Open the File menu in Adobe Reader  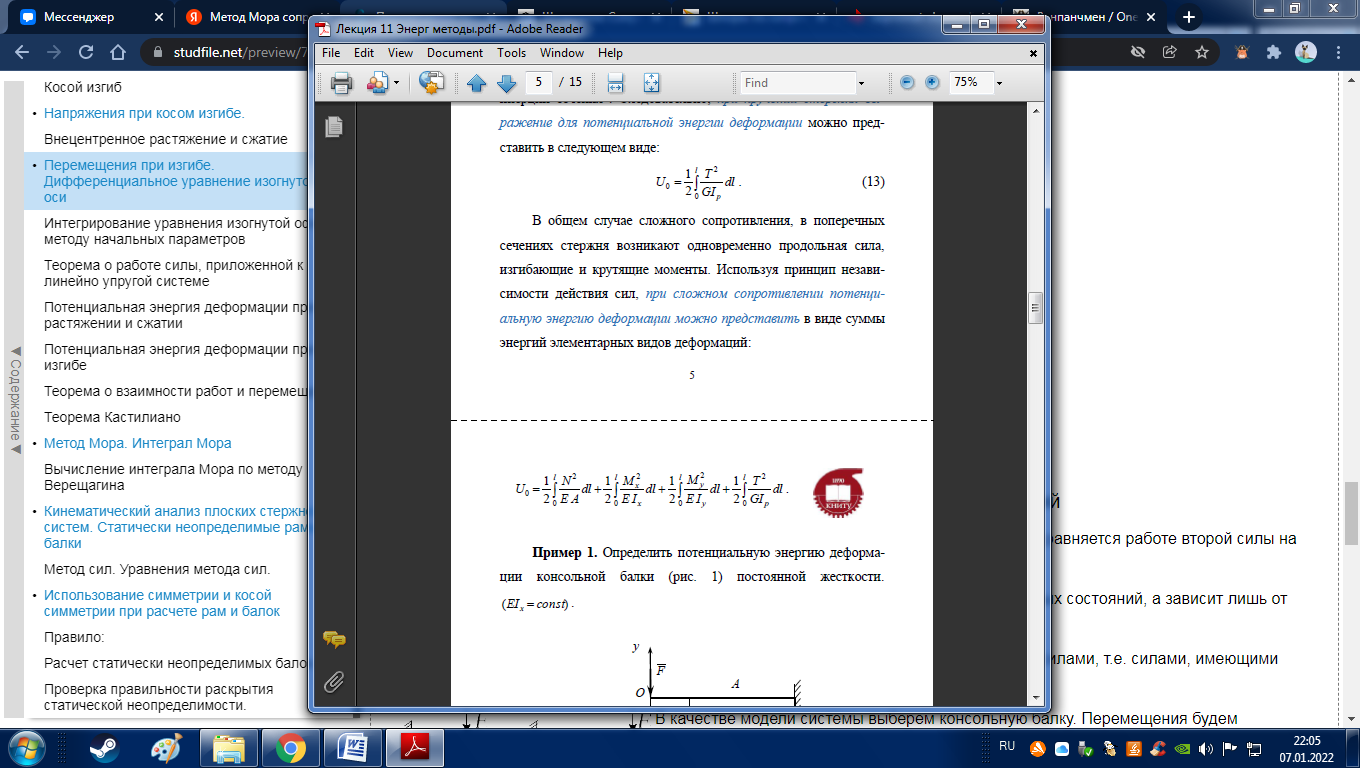pos(331,53)
